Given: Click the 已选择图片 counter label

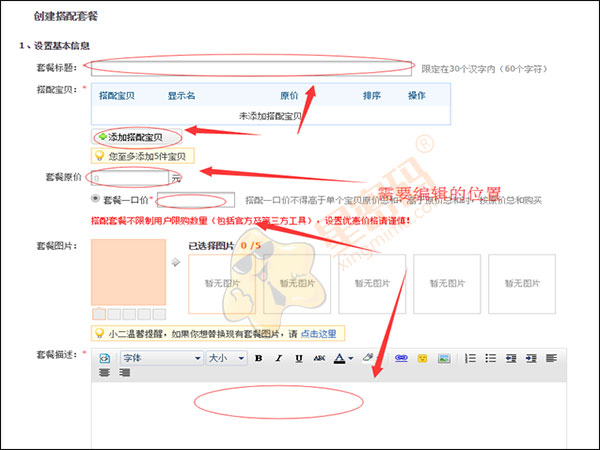Looking at the screenshot, I should pyautogui.click(x=225, y=246).
